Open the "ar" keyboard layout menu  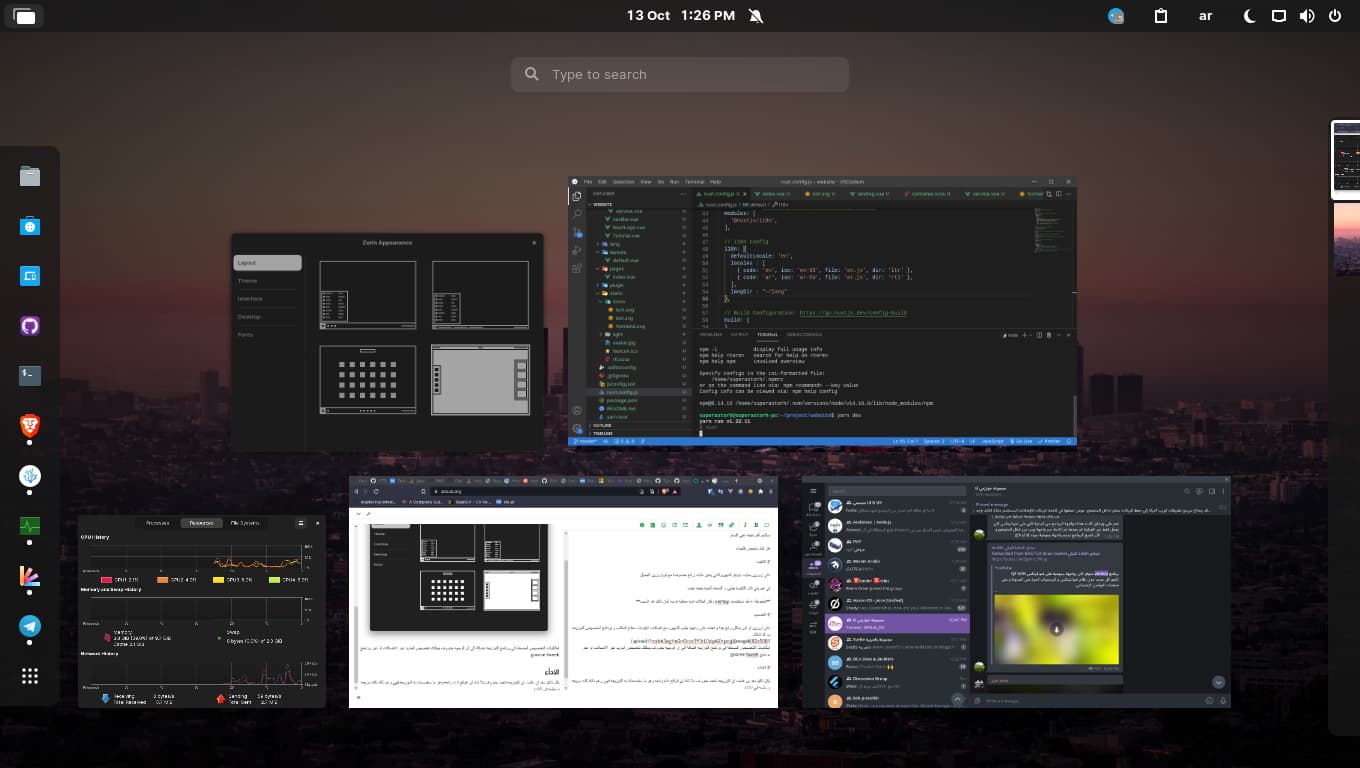click(1206, 16)
